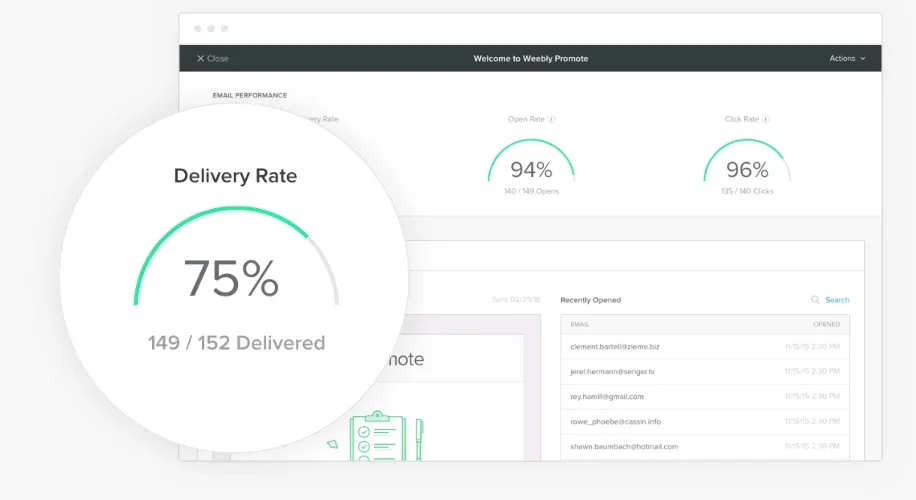Select row shawn.baumbach@hotmail.com
This screenshot has height=500, width=916.
705,447
